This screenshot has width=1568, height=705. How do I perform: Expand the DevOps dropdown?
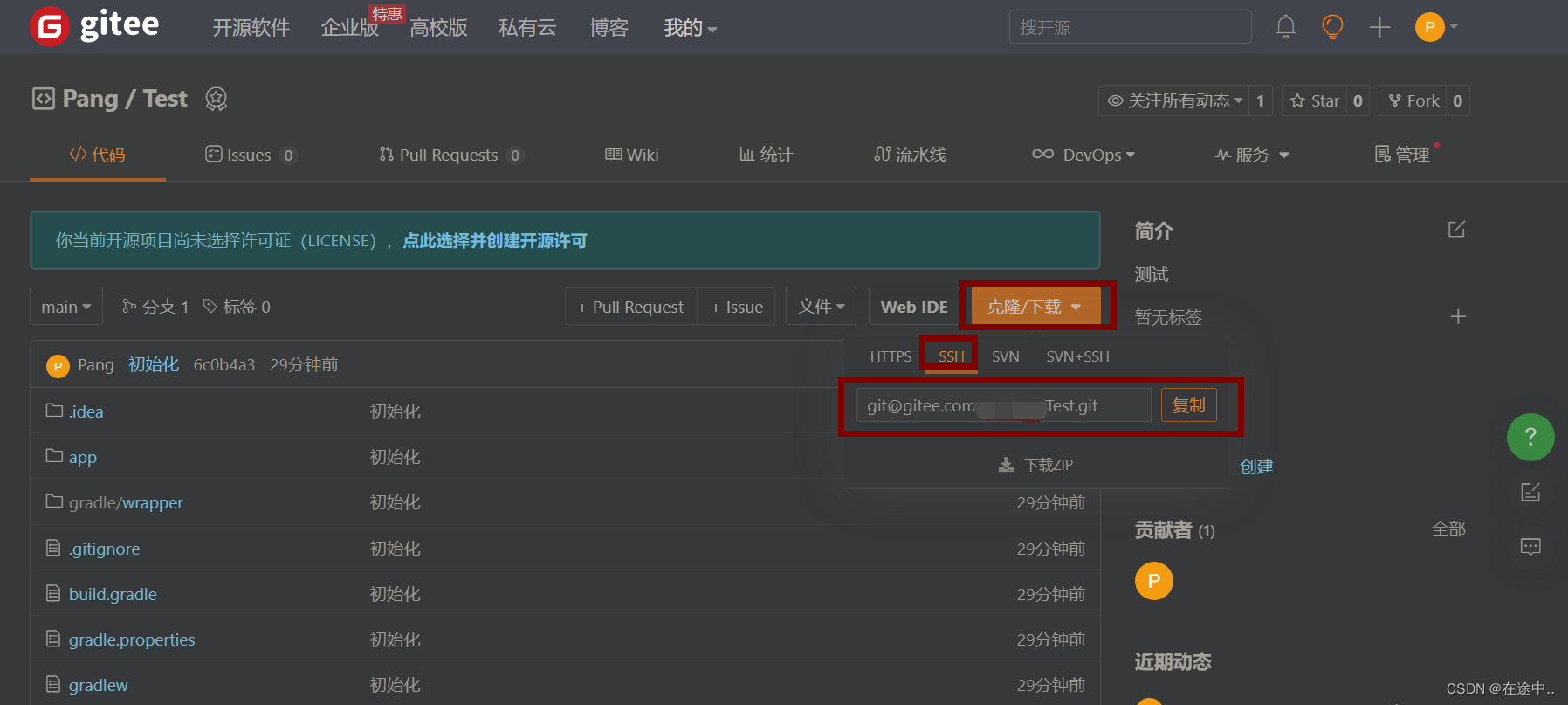[x=1083, y=155]
